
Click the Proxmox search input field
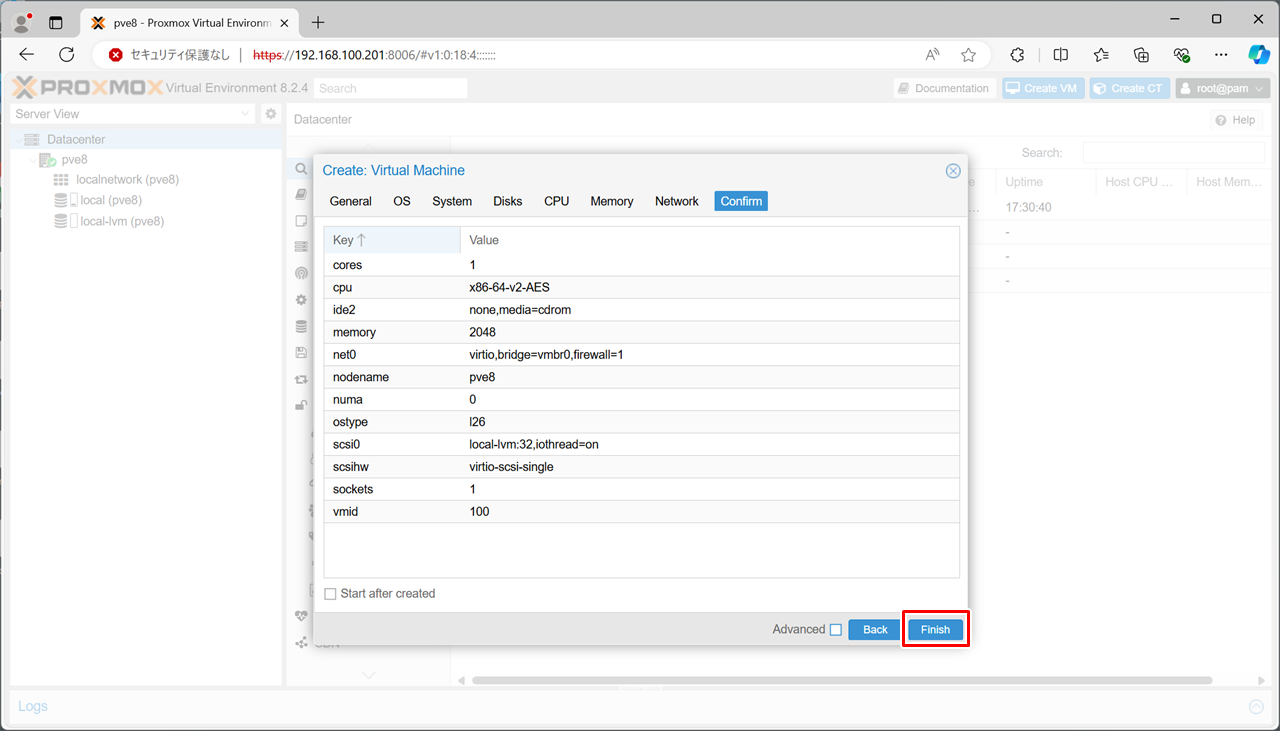390,88
